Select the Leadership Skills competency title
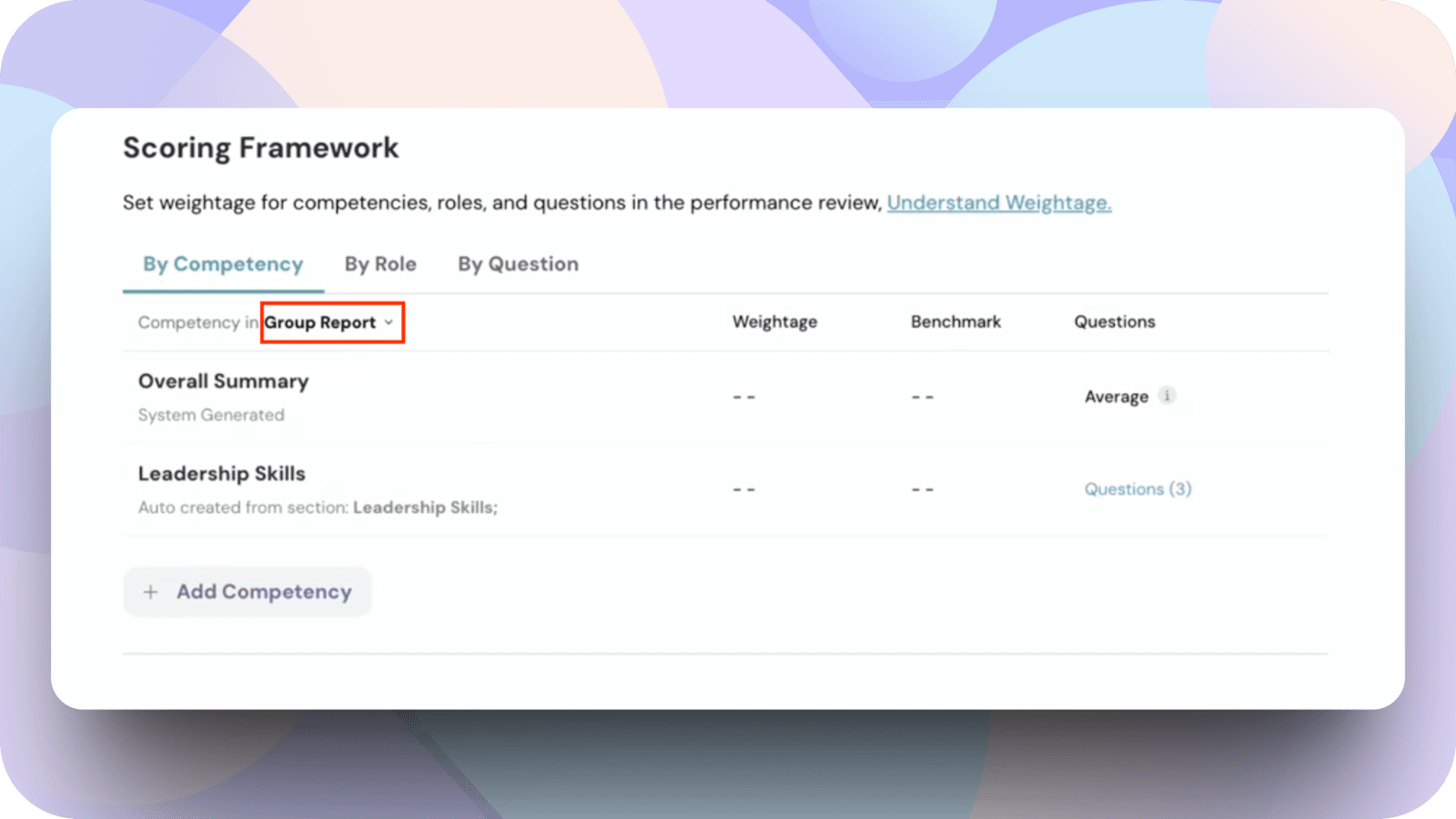The height and width of the screenshot is (819, 1456). coord(221,473)
